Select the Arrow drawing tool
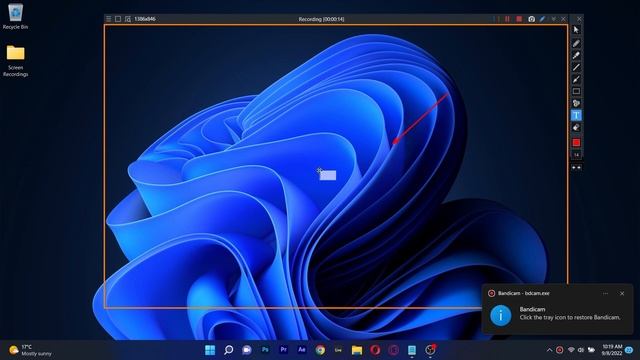 point(576,79)
